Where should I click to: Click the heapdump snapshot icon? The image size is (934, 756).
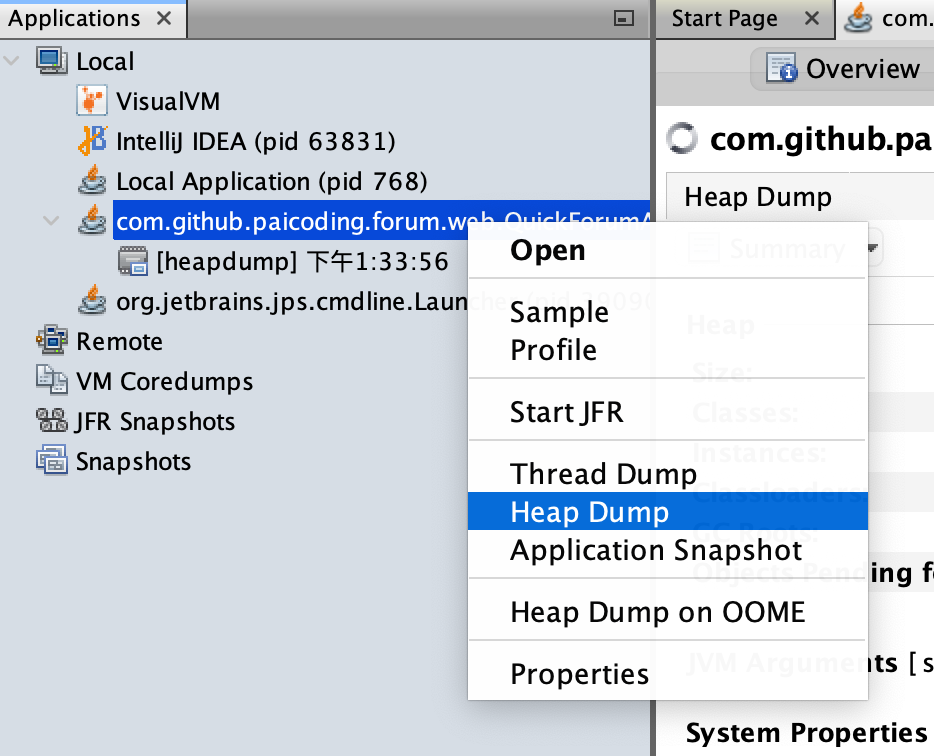[x=133, y=262]
